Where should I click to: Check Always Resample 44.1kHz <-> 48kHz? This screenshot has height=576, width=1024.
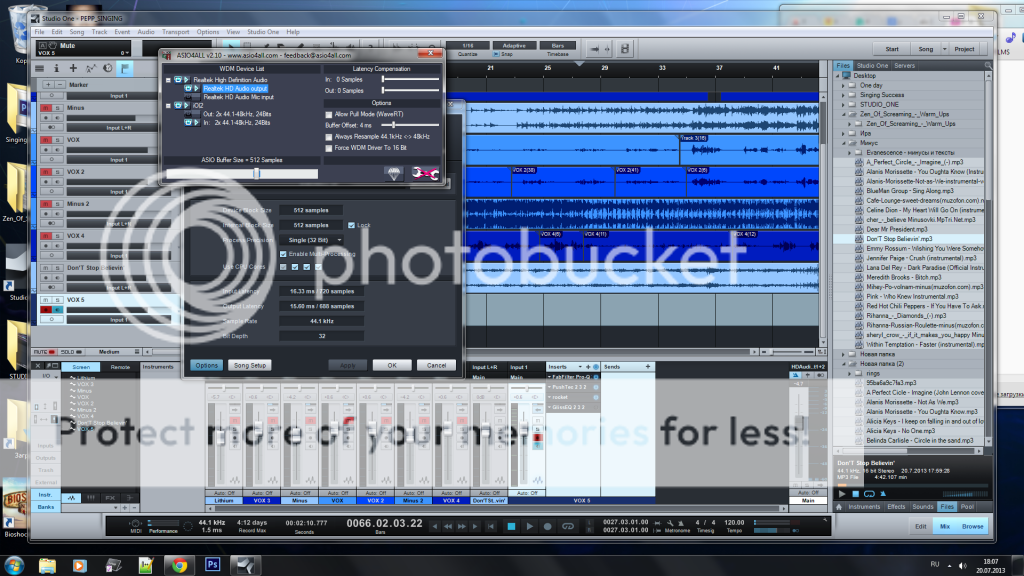coord(328,137)
